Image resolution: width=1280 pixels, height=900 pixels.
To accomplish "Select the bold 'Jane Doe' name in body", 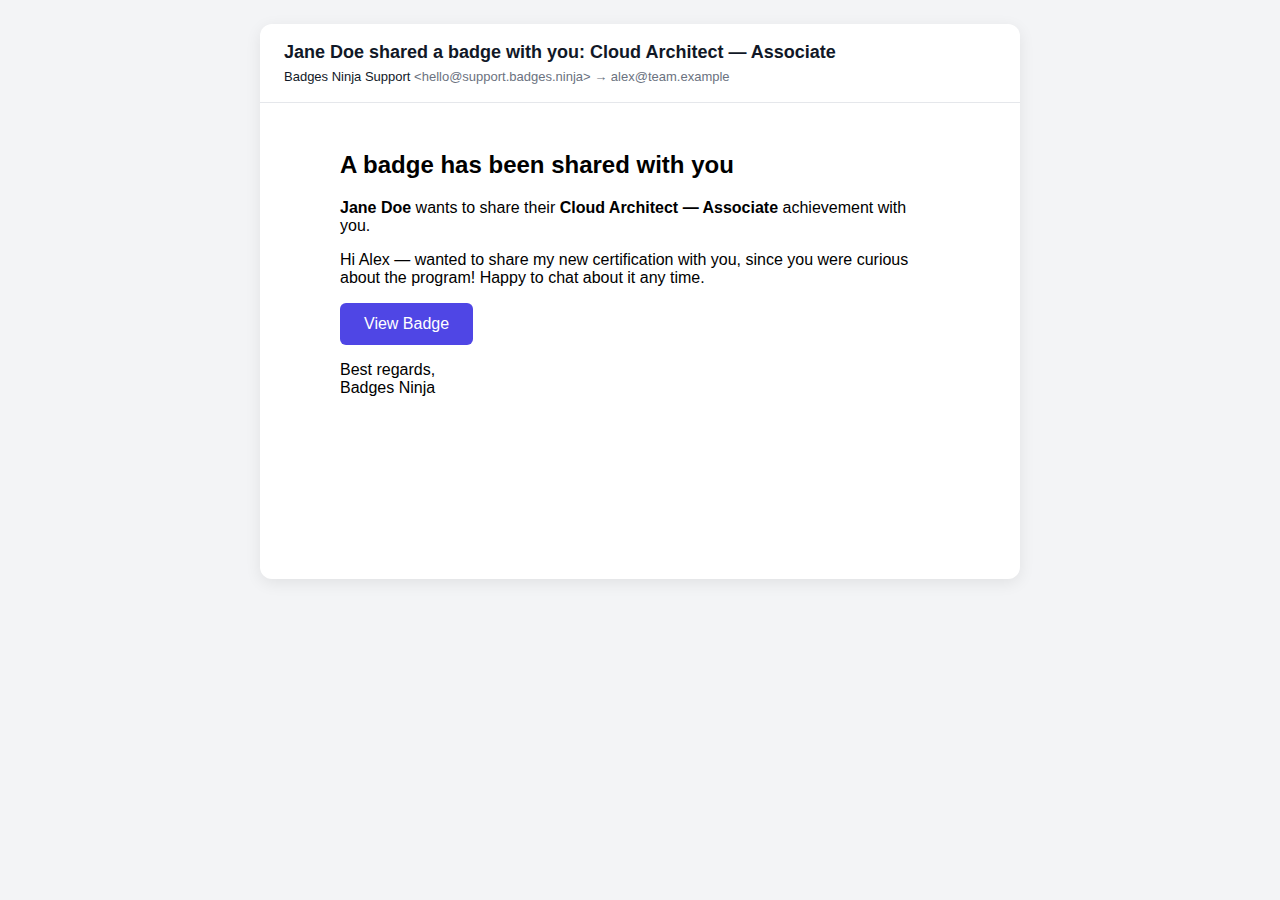I will [x=375, y=207].
